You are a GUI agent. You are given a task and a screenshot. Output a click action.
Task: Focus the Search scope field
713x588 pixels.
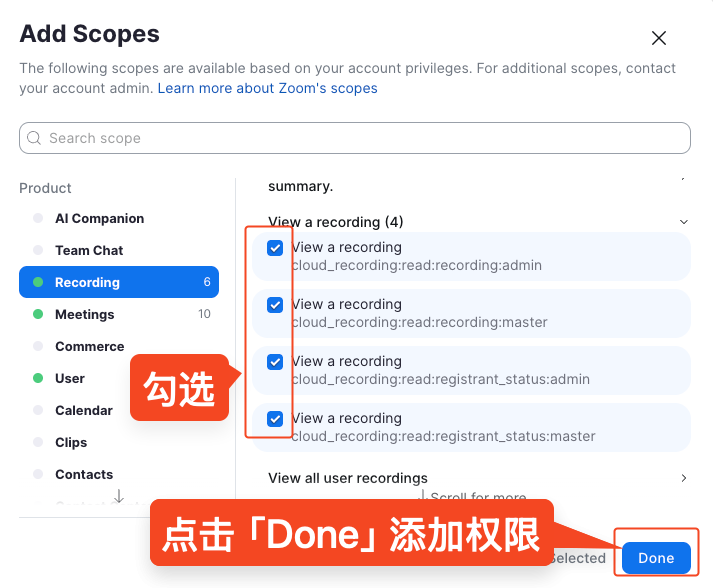[355, 138]
